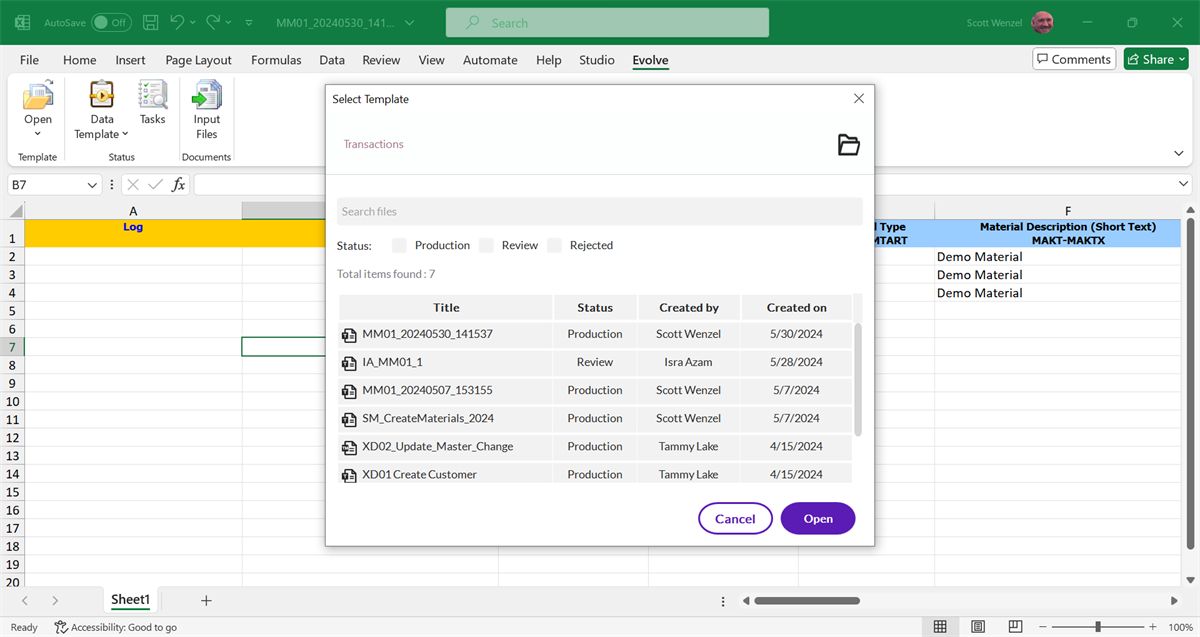1200x637 pixels.
Task: Toggle the AutoSave switch
Action: point(110,22)
